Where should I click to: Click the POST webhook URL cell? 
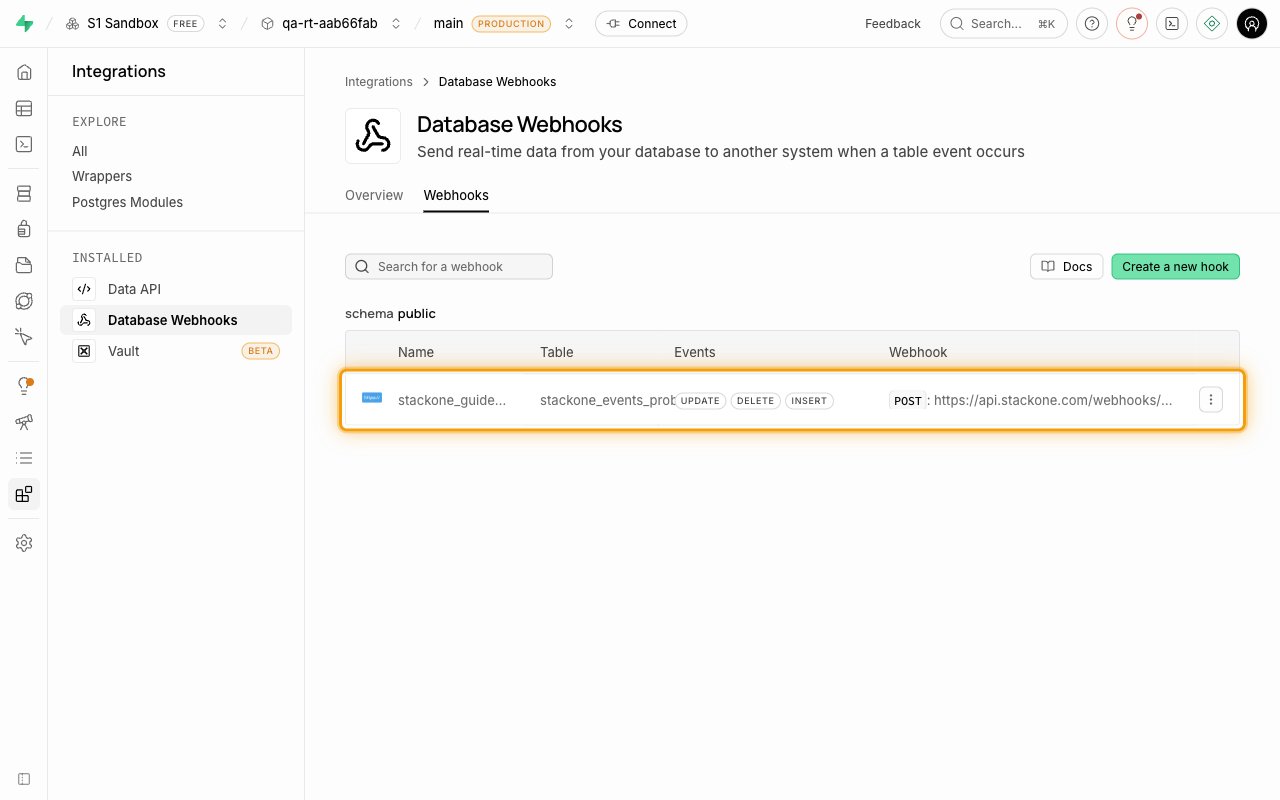point(1031,400)
